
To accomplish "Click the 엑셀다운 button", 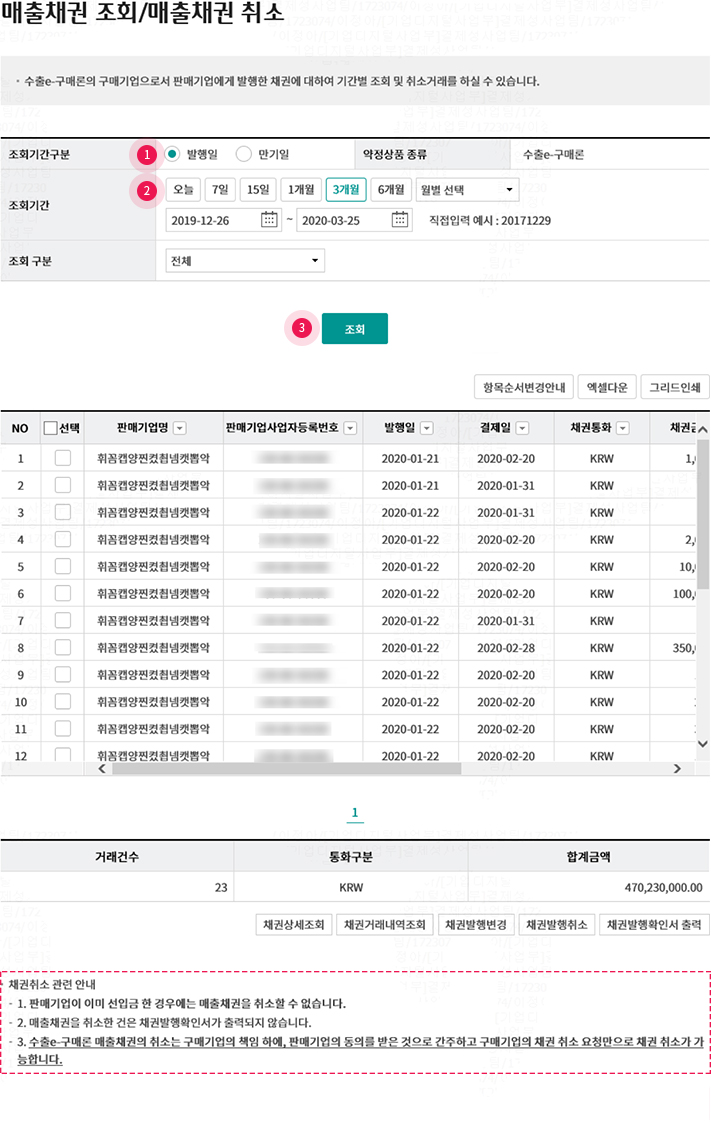I will point(607,387).
